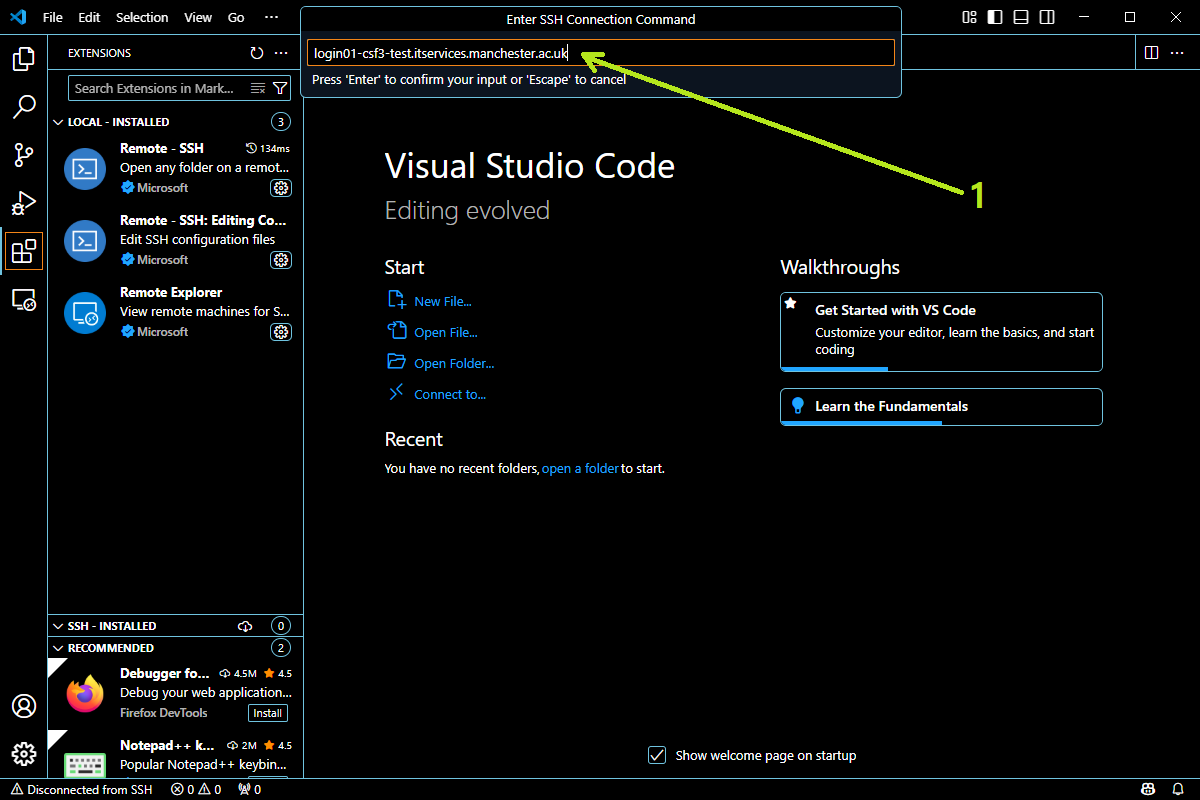This screenshot has width=1200, height=800.
Task: Click the Open Folder... link
Action: point(454,364)
